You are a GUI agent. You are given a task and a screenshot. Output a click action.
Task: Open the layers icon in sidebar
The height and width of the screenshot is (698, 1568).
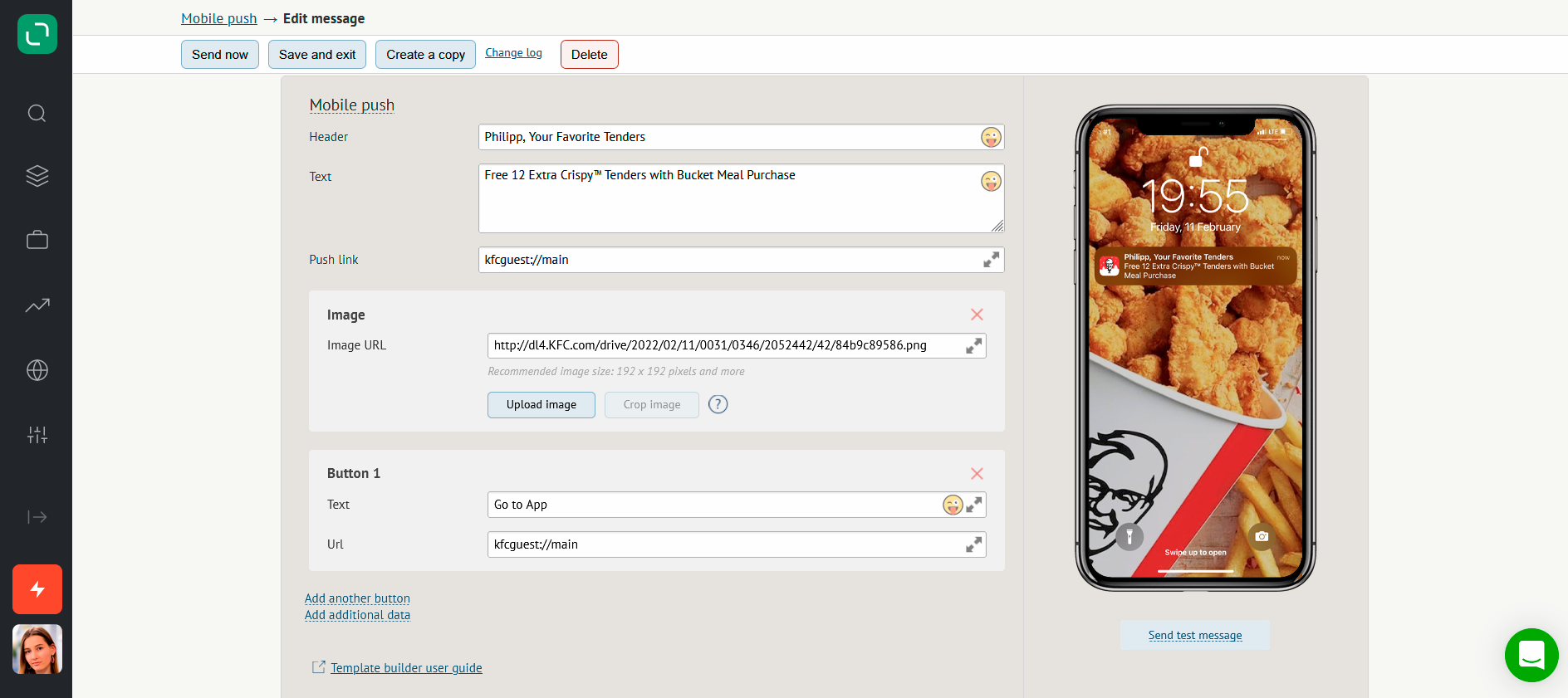37,176
